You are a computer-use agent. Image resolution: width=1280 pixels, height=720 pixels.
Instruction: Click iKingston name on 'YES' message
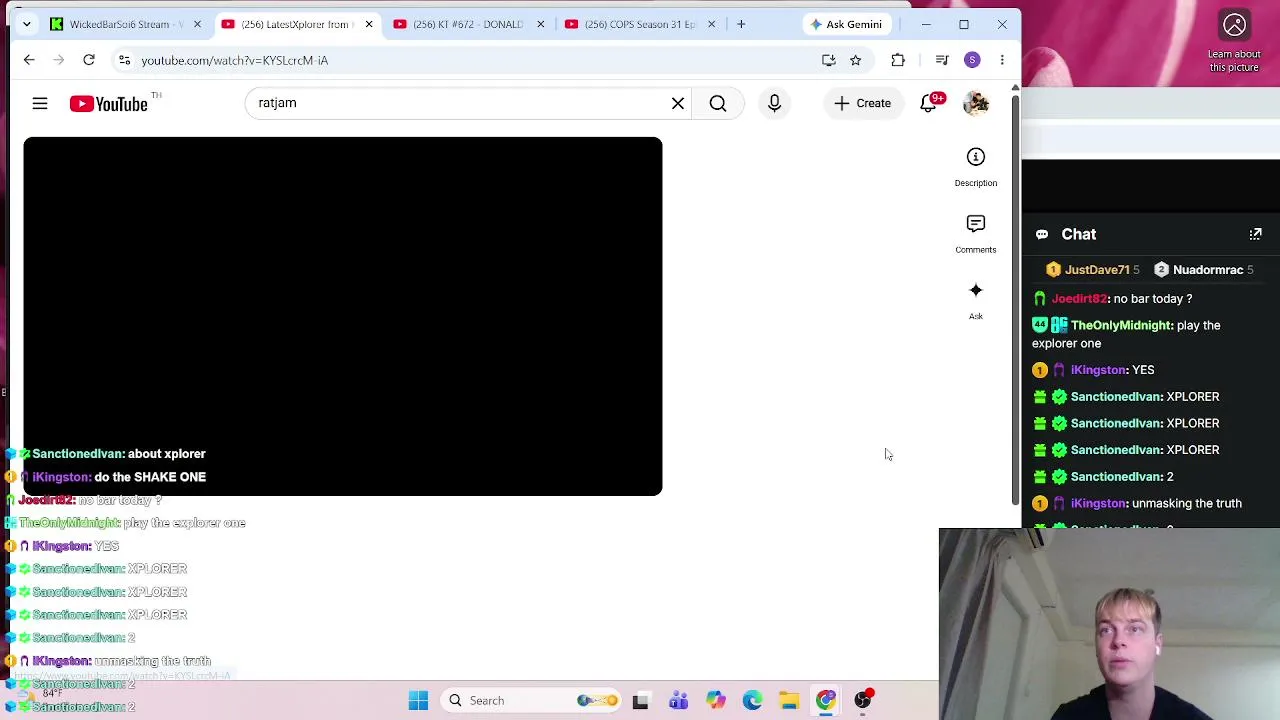tap(1099, 370)
